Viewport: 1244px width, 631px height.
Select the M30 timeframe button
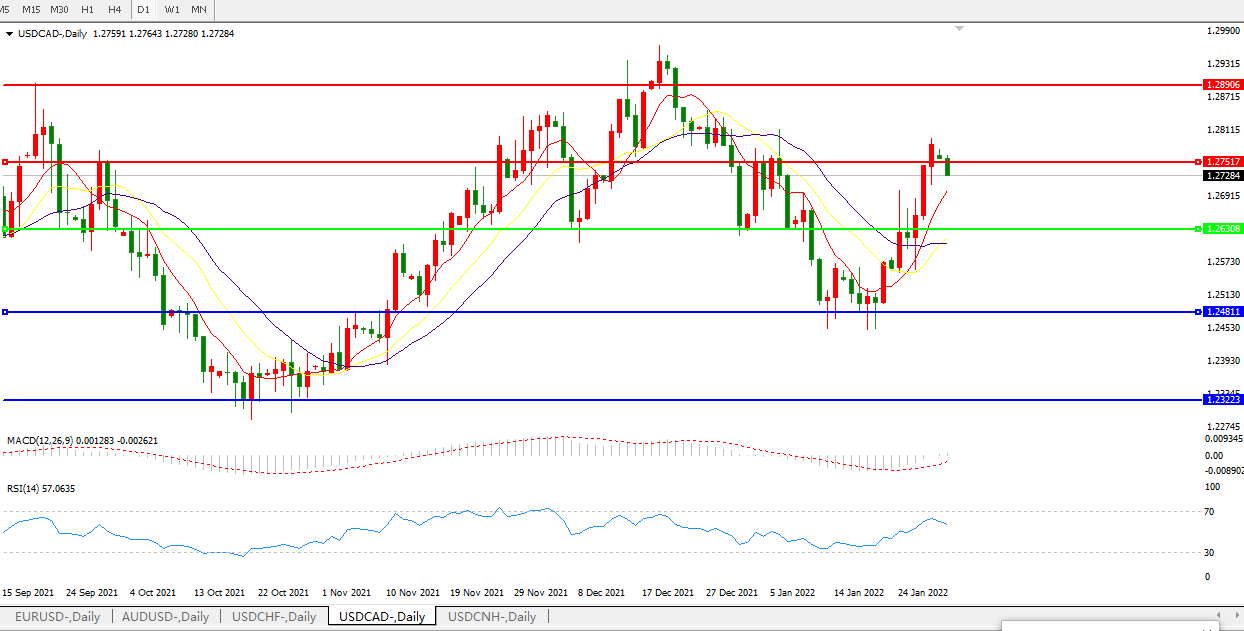pos(59,9)
